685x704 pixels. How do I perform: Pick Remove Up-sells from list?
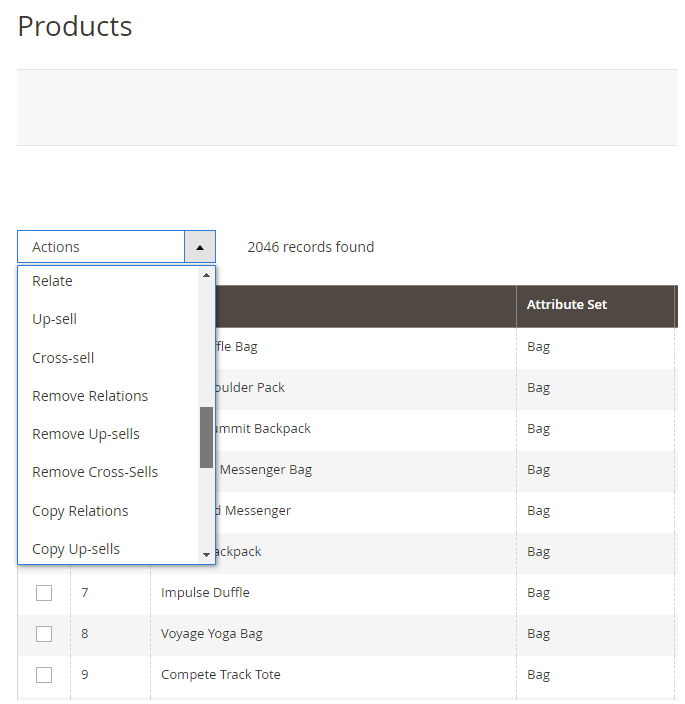[x=86, y=434]
